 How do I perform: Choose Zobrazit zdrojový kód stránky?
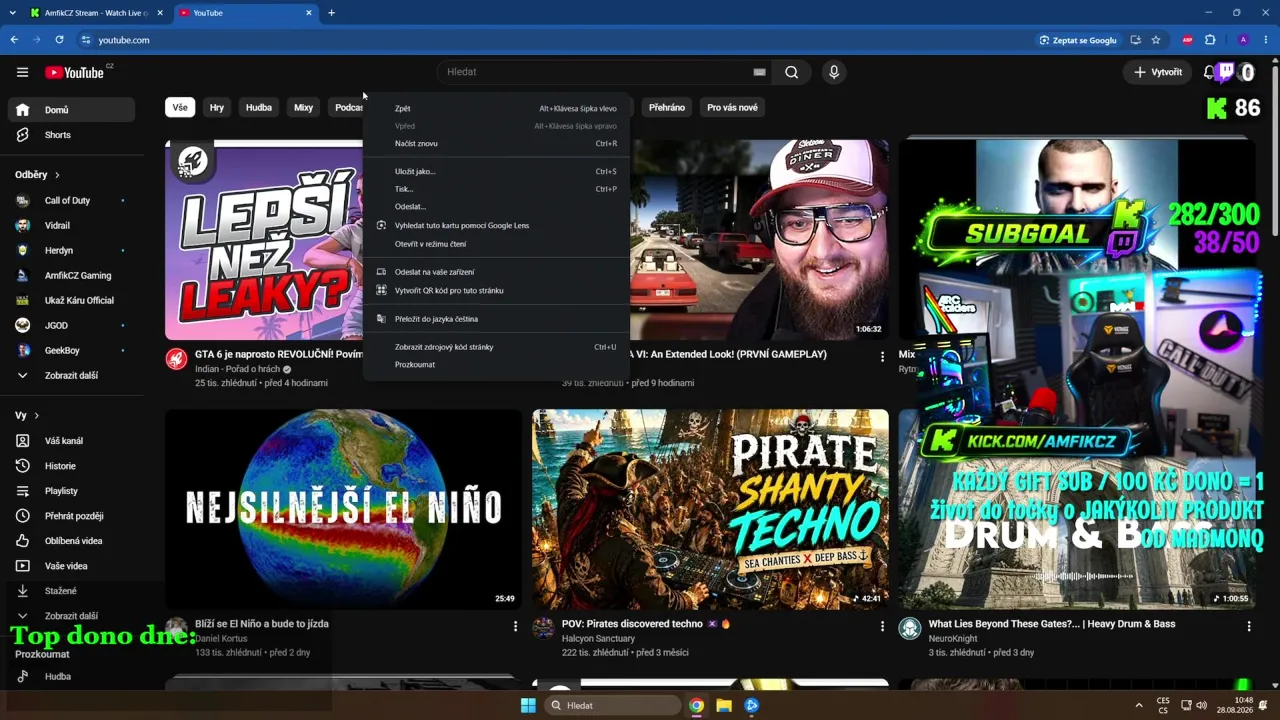pyautogui.click(x=497, y=347)
